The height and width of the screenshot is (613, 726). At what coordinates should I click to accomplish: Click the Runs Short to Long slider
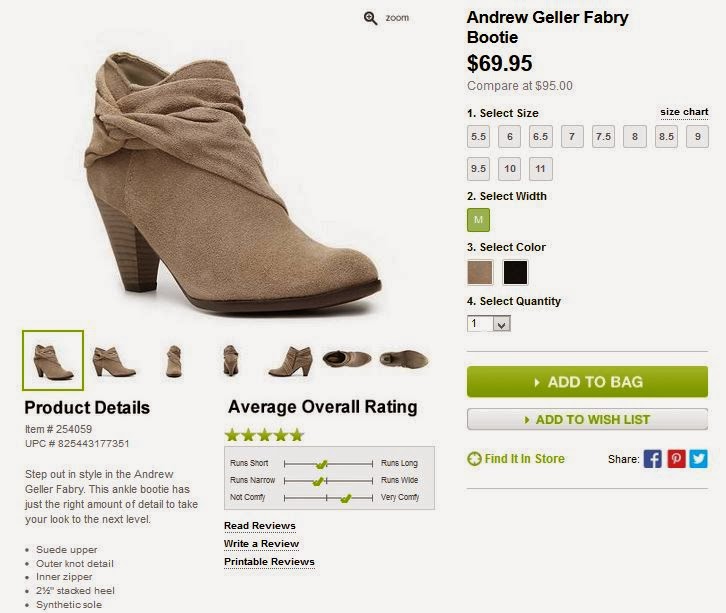pyautogui.click(x=328, y=463)
